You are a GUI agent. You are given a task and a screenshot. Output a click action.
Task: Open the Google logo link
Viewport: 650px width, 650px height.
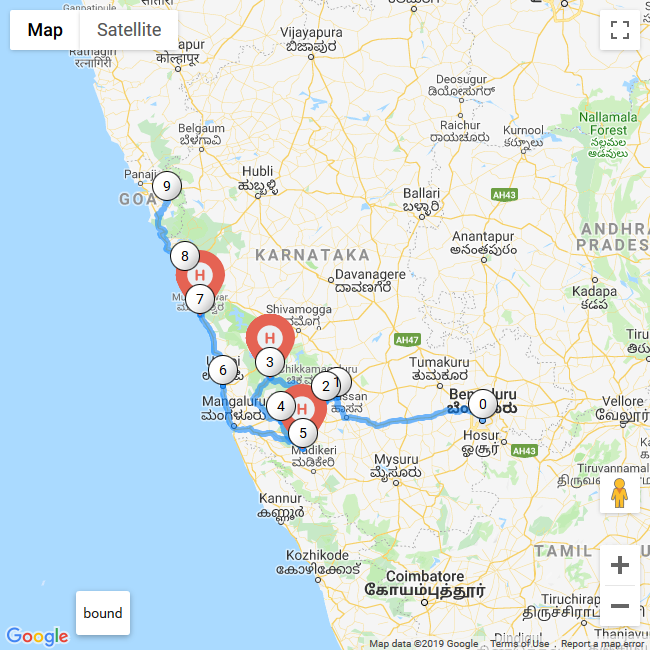37,636
